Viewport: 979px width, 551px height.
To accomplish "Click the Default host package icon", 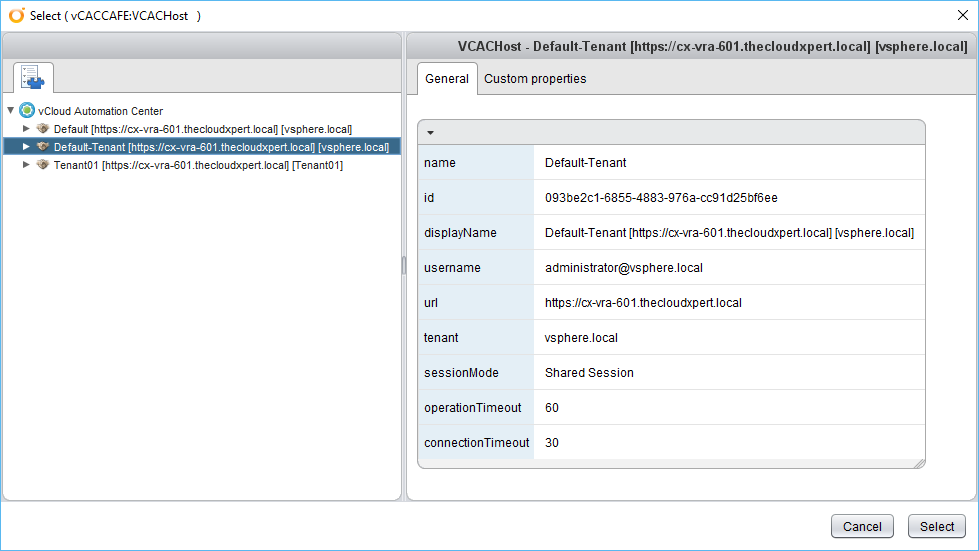I will pyautogui.click(x=43, y=129).
